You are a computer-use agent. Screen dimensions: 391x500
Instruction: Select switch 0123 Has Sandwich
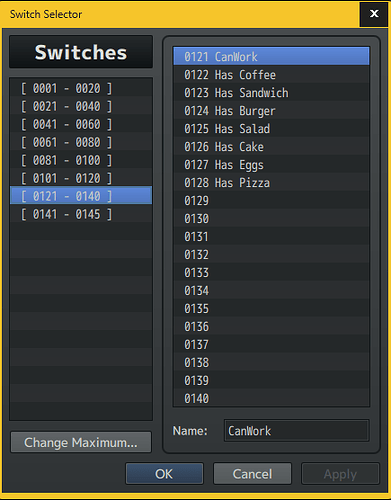(271, 93)
